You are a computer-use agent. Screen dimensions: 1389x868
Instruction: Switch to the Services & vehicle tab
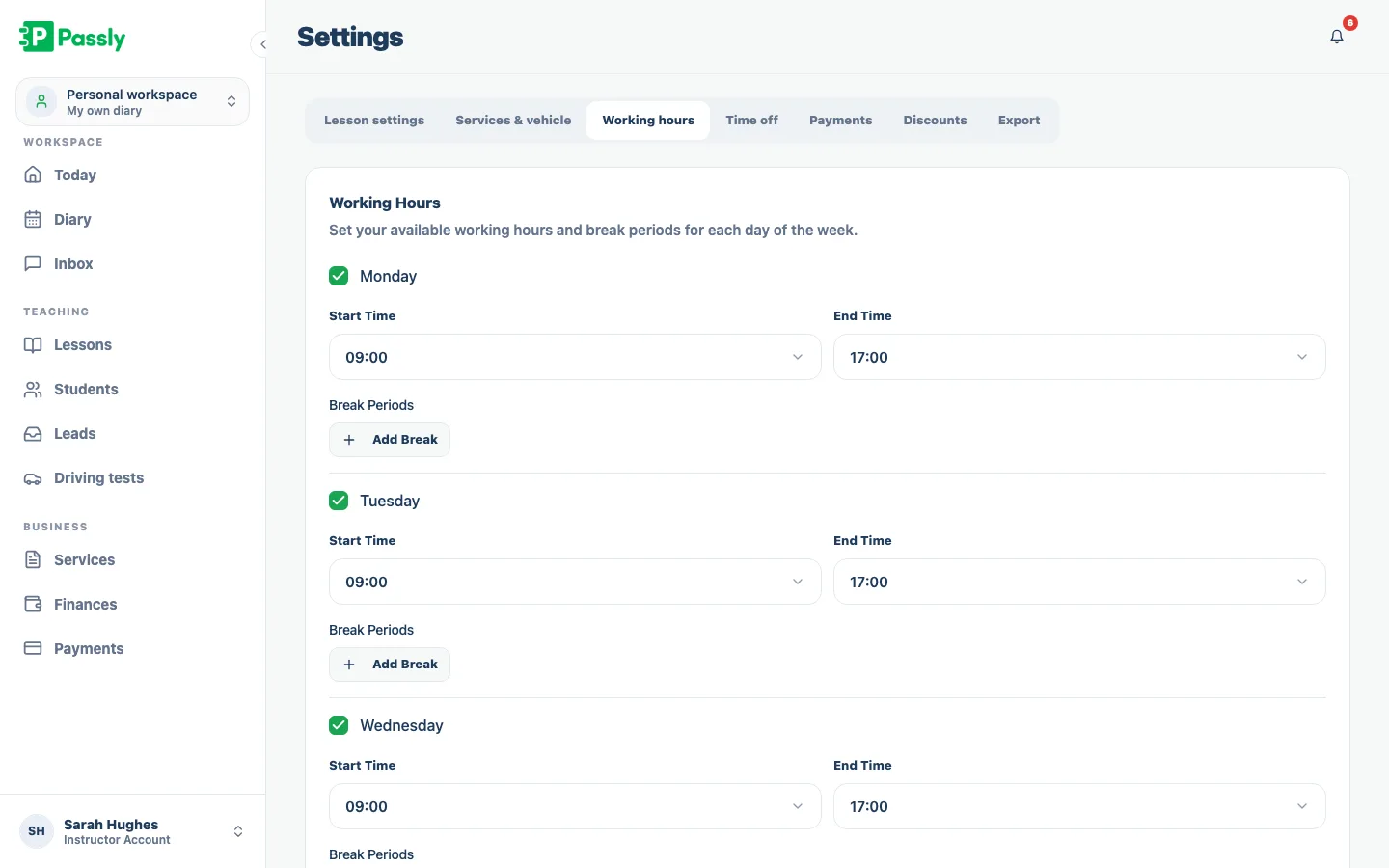point(513,121)
